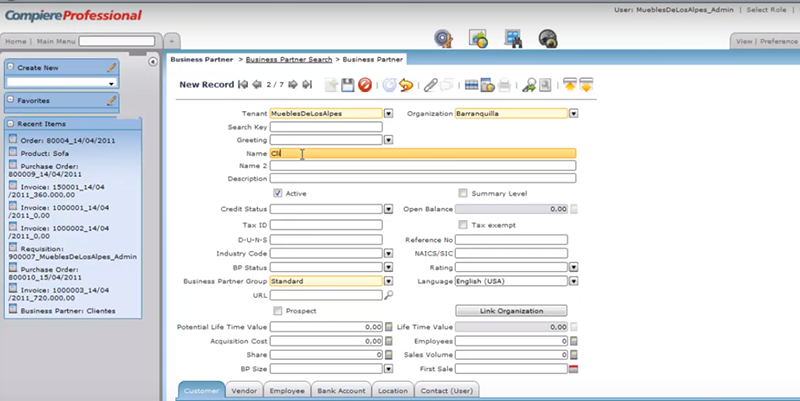The image size is (800, 401).
Task: Go to the next record arrow
Action: (x=291, y=85)
